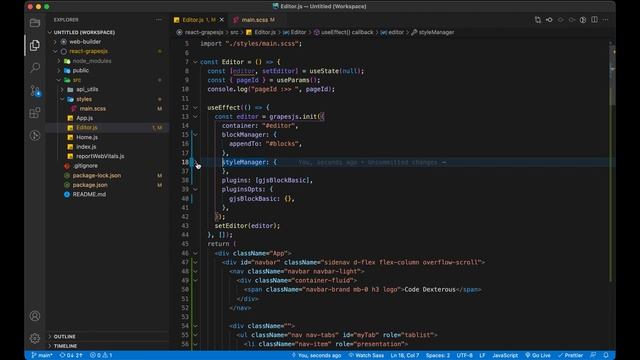The height and width of the screenshot is (360, 640).
Task: Click useEffect() callback breadcrumb
Action: [x=343, y=32]
